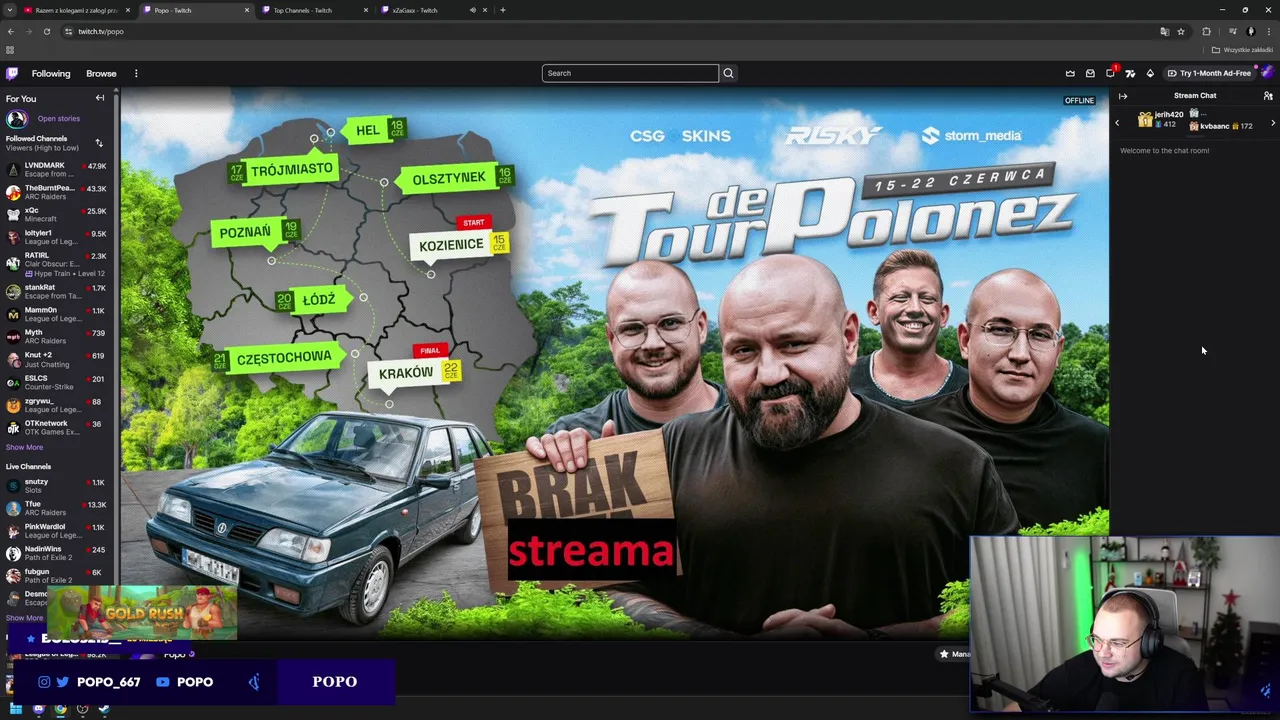Click Try 1-Month Ad-Free button

pos(1209,73)
